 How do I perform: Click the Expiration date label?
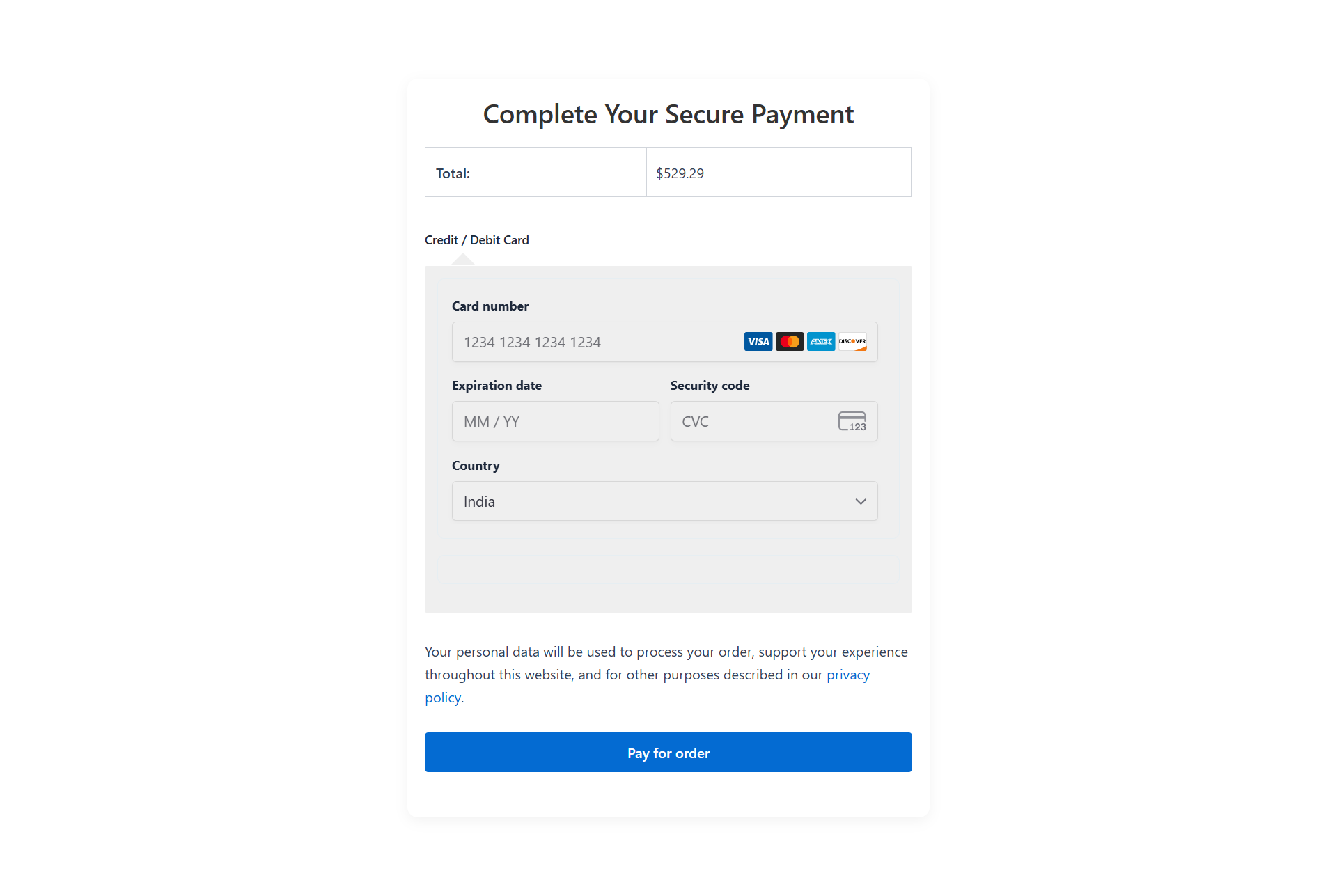(497, 386)
